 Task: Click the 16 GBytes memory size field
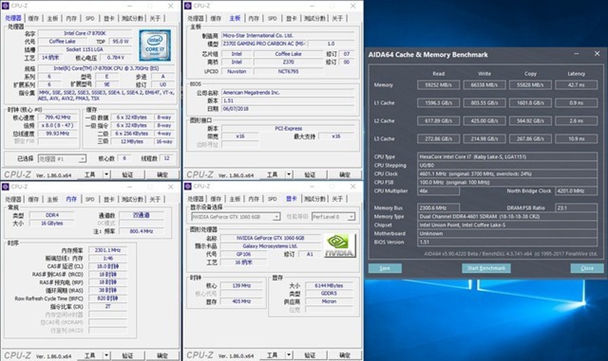point(52,223)
